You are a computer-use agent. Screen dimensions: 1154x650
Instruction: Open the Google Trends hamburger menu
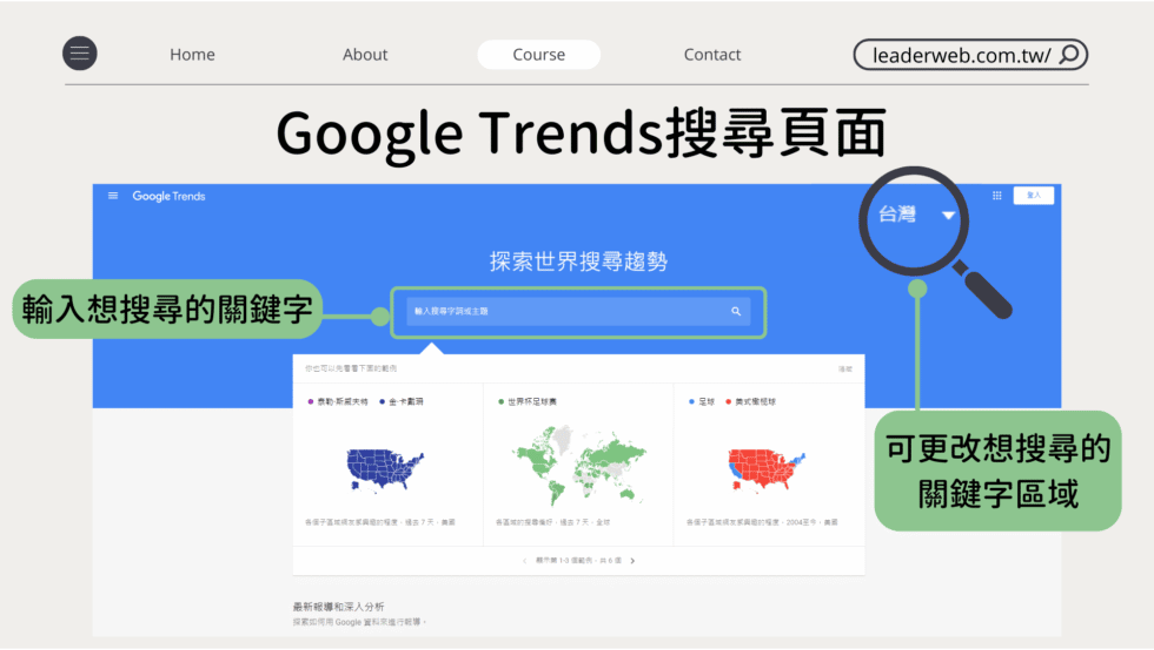[x=112, y=196]
